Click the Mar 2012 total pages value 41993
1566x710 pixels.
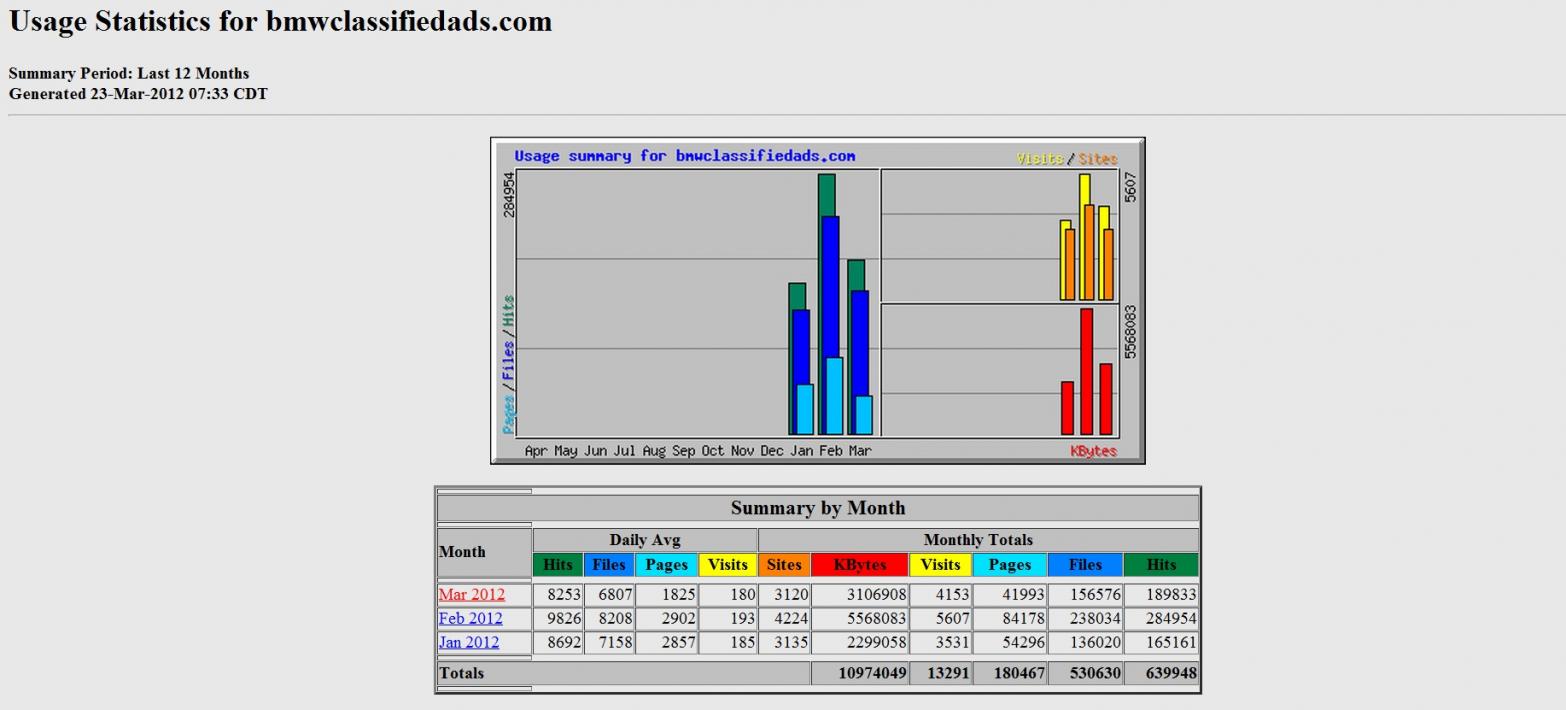1025,594
